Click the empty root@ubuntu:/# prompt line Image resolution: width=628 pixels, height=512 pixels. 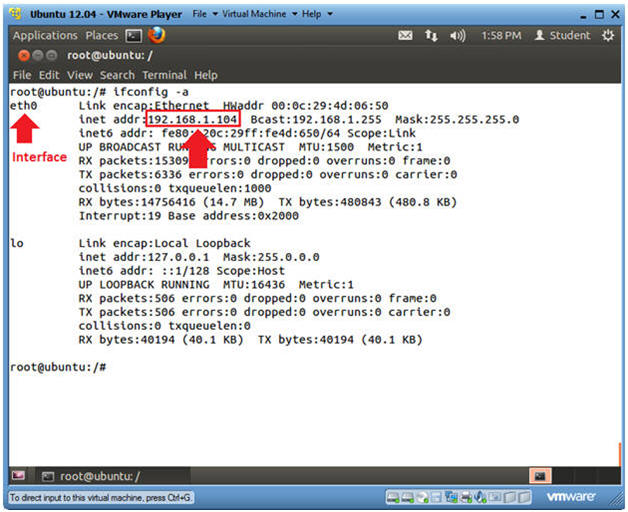click(x=58, y=367)
